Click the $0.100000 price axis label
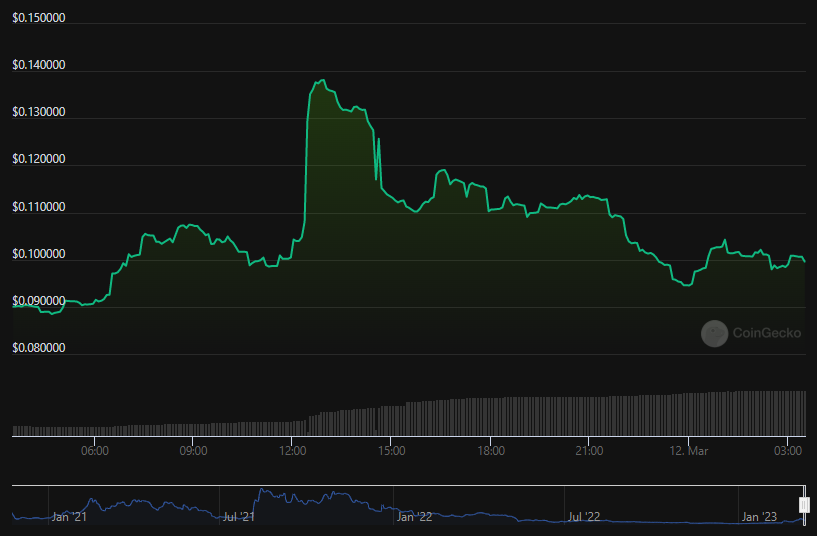This screenshot has width=817, height=536. (x=39, y=254)
